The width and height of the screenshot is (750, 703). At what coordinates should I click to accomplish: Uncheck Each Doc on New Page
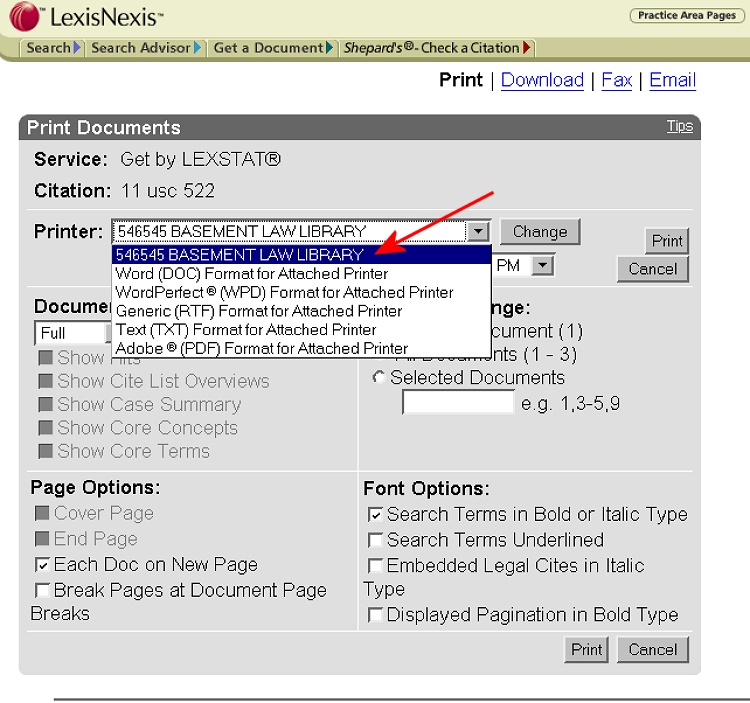[42, 565]
